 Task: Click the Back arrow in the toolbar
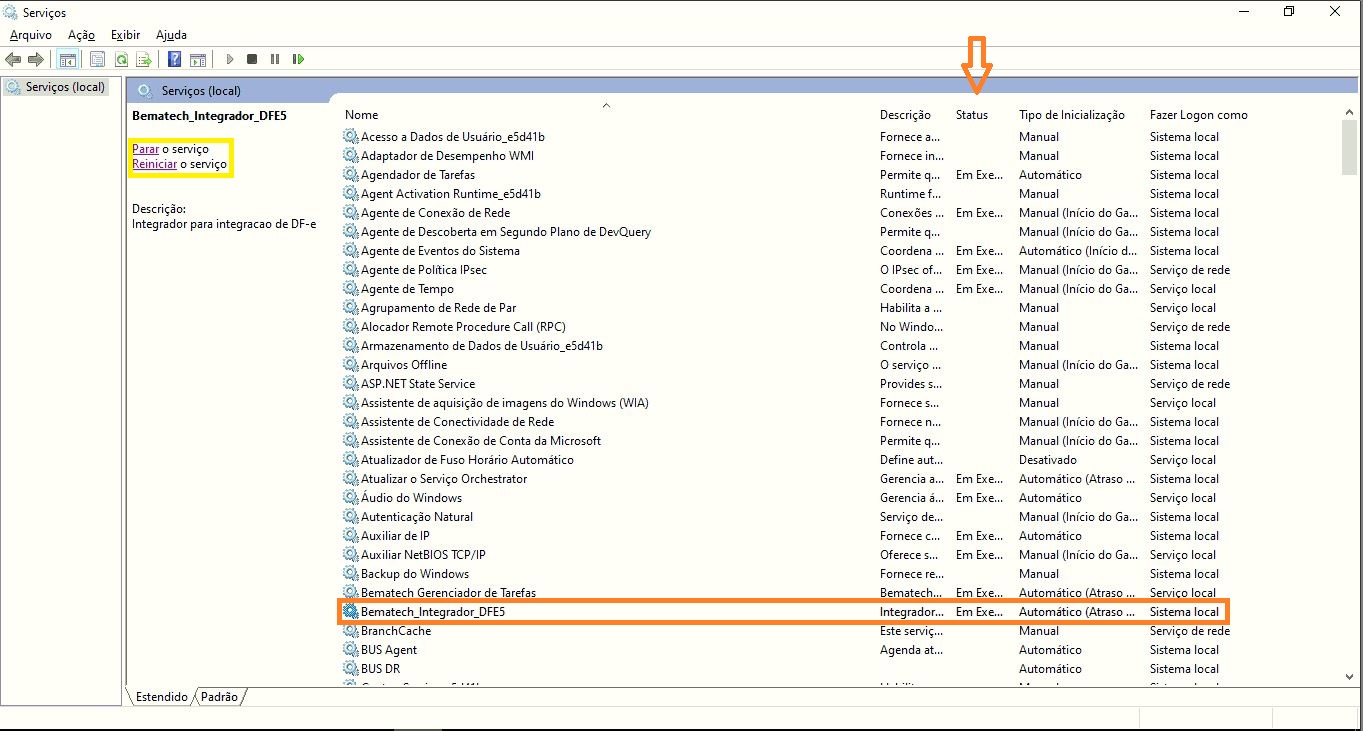pos(13,60)
